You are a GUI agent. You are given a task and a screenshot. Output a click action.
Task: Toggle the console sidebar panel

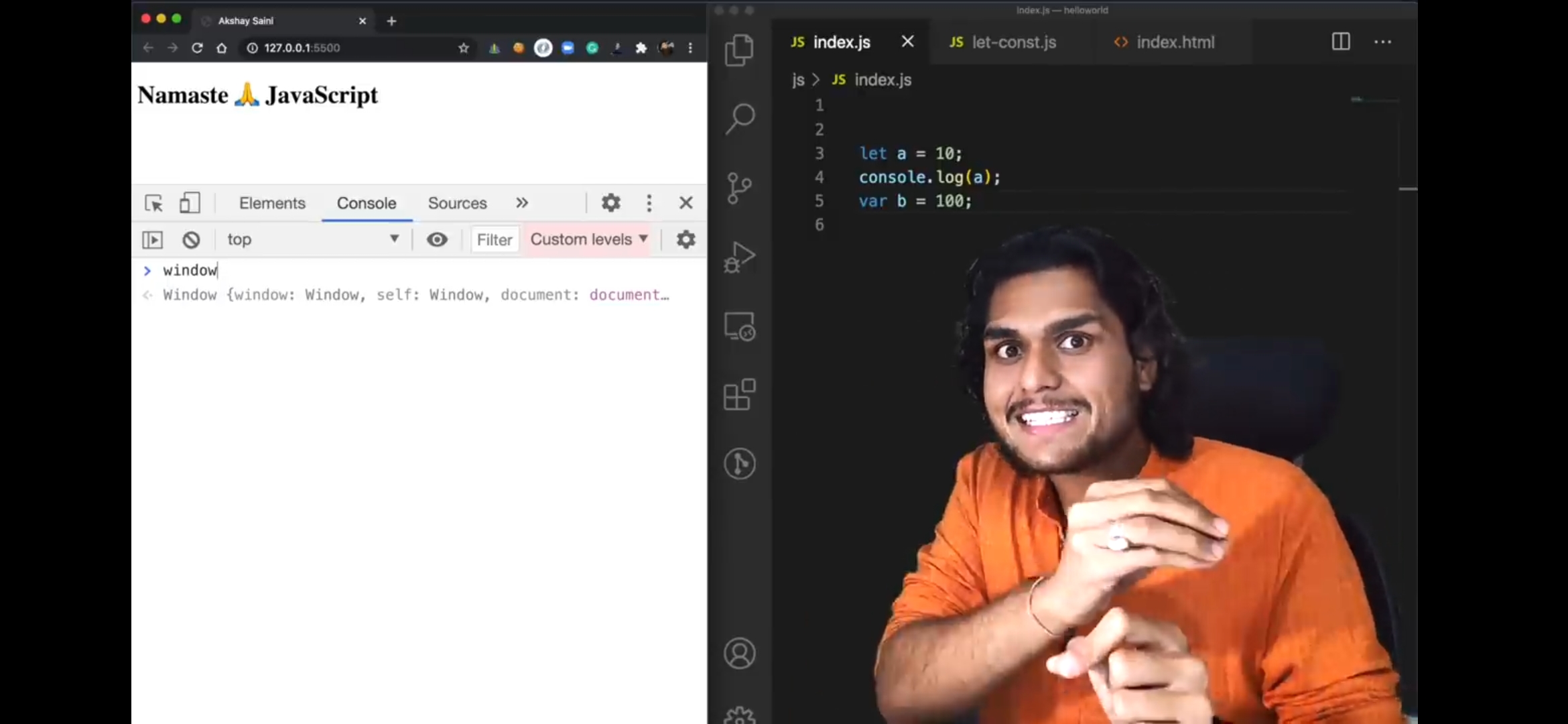(x=153, y=240)
